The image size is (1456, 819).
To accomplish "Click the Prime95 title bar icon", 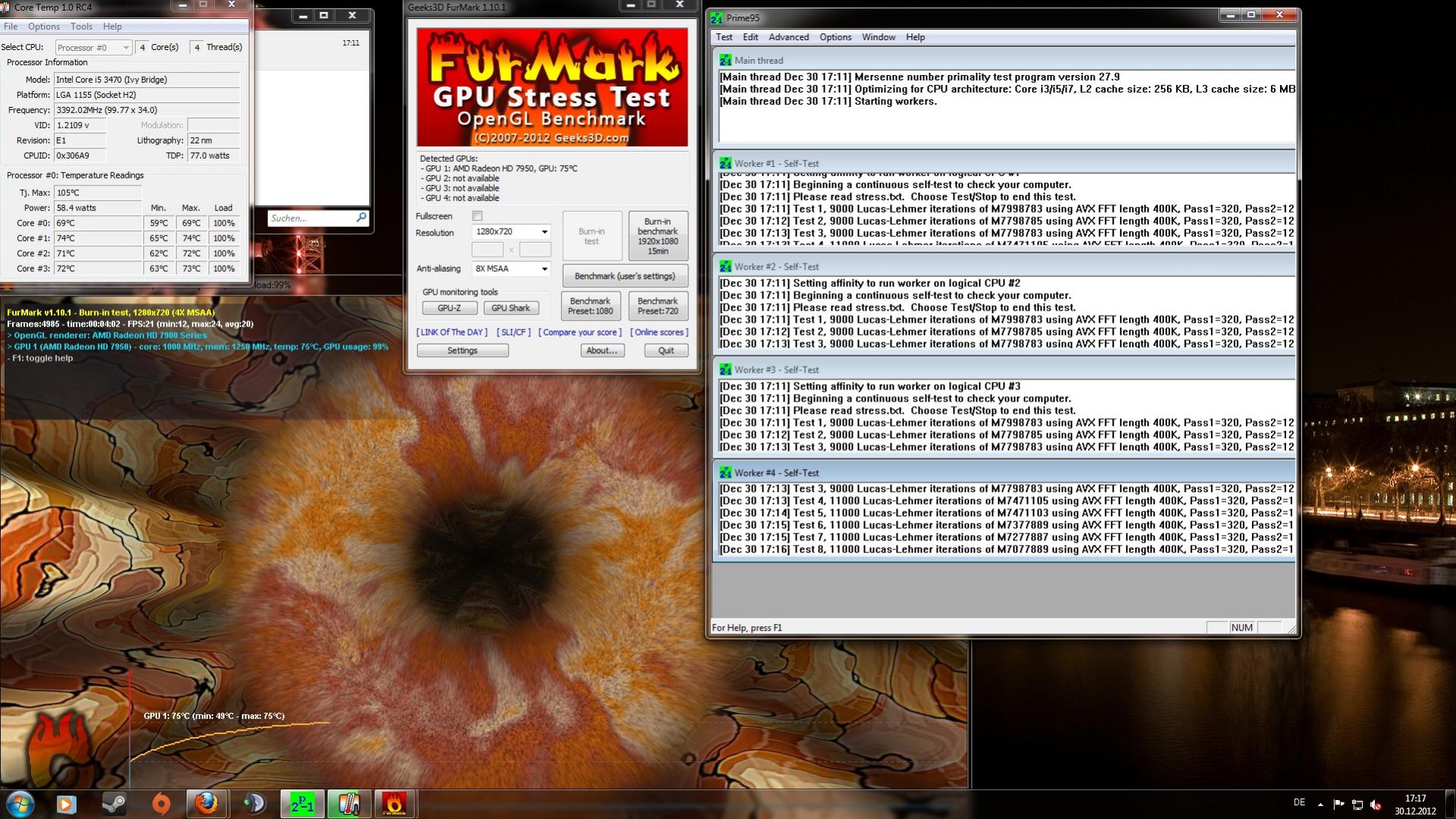I will (x=716, y=17).
